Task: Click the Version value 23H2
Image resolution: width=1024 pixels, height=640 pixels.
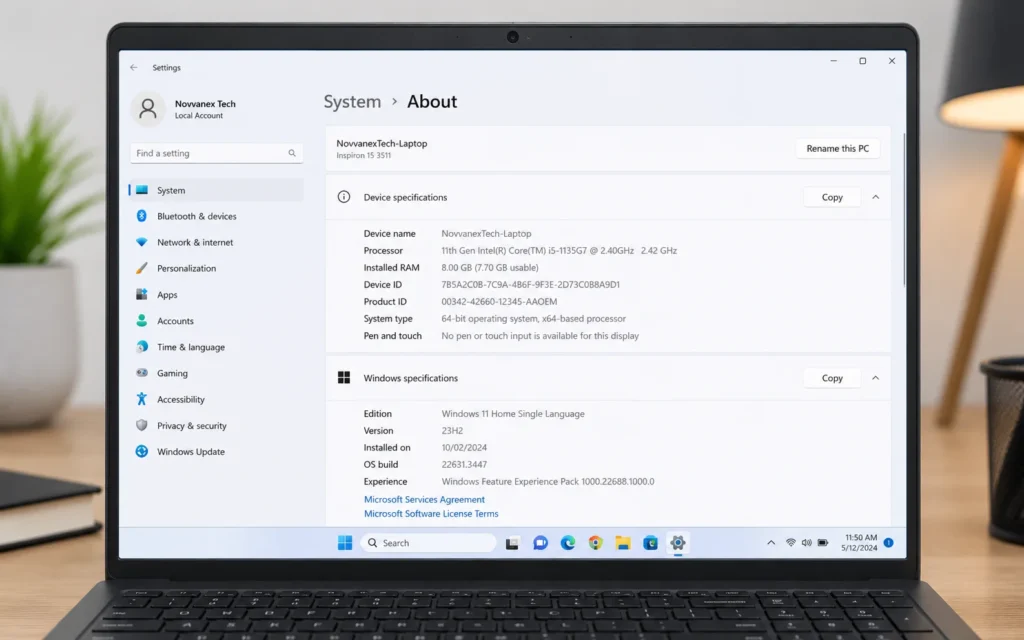Action: 452,430
